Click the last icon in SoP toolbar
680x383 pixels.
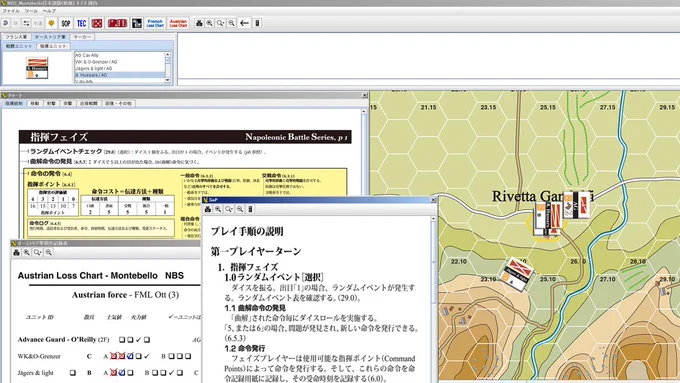[x=250, y=209]
